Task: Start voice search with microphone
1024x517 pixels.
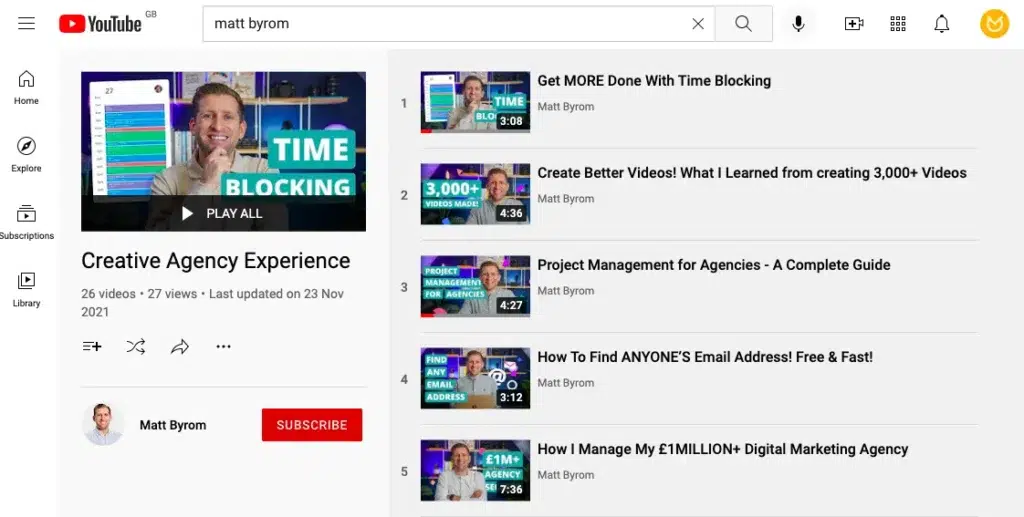Action: coord(798,24)
